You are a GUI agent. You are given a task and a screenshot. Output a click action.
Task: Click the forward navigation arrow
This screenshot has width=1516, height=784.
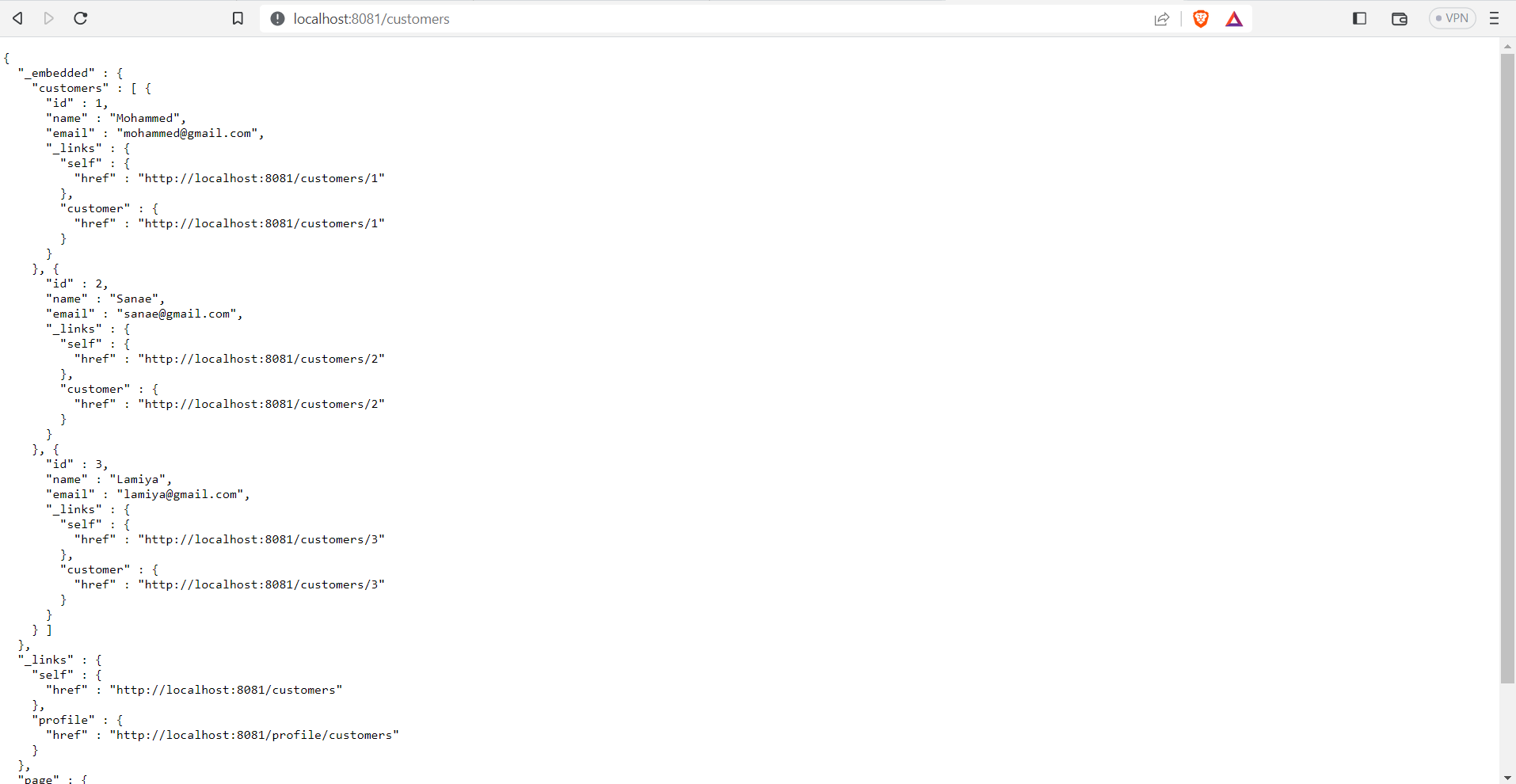[48, 18]
